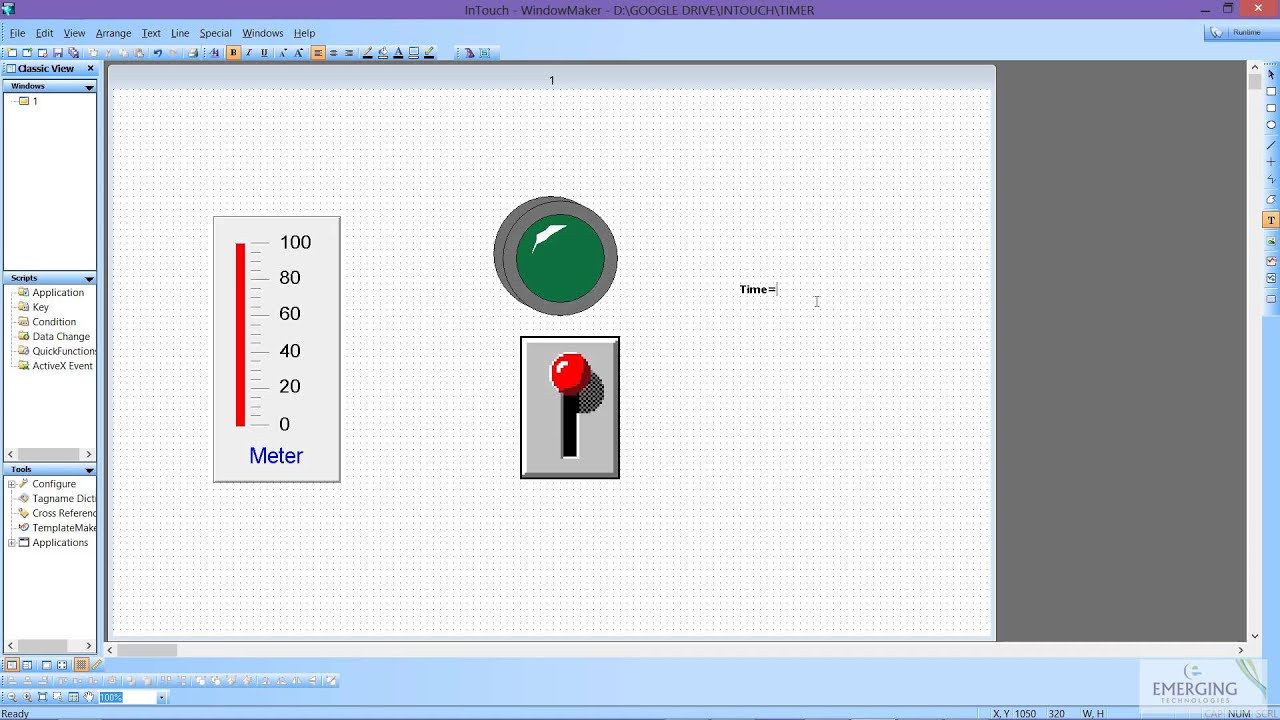This screenshot has height=720, width=1280.
Task: Toggle the Application Explorer view icon
Action: pos(12,665)
